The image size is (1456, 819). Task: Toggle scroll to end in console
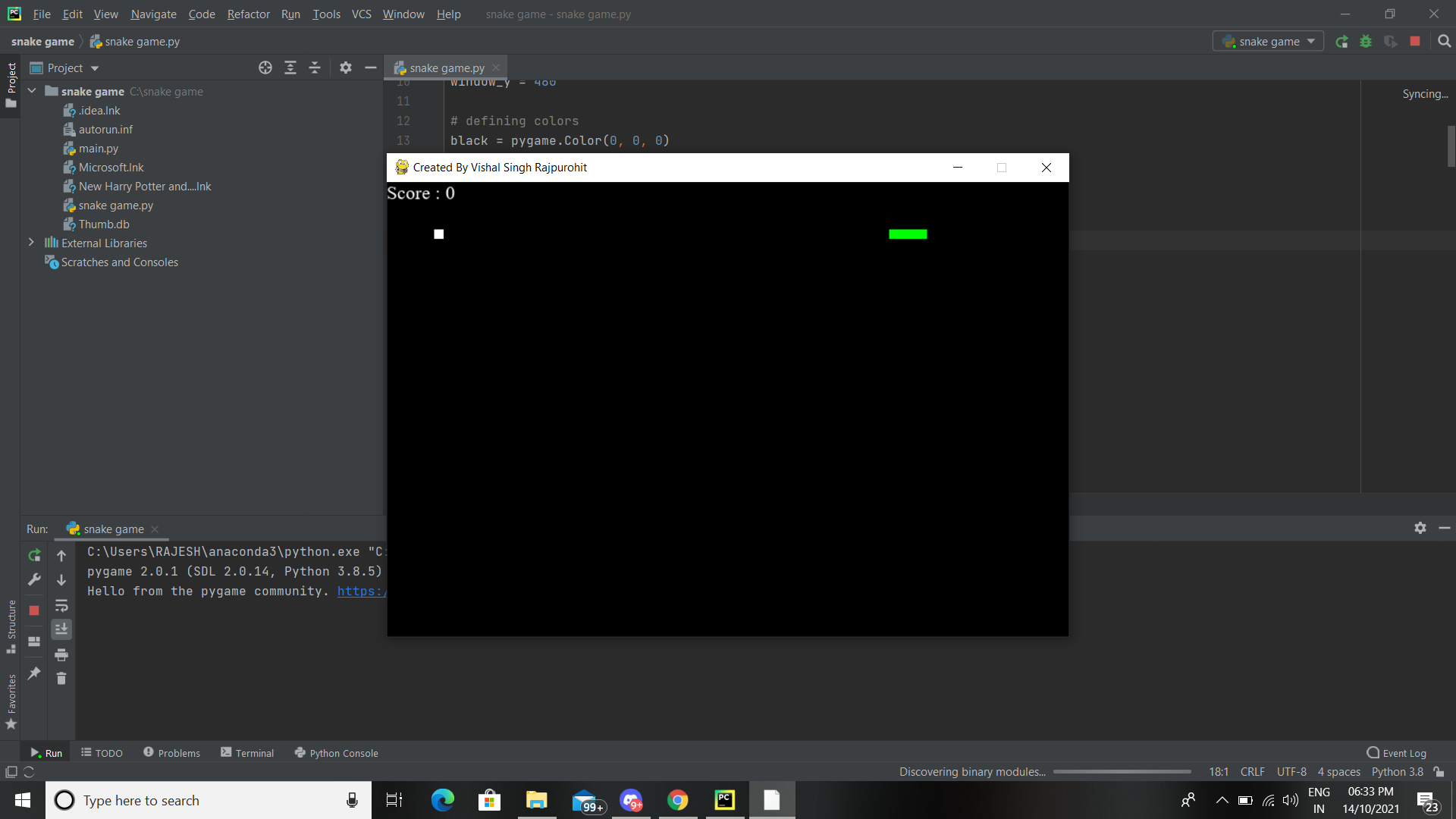click(x=61, y=629)
